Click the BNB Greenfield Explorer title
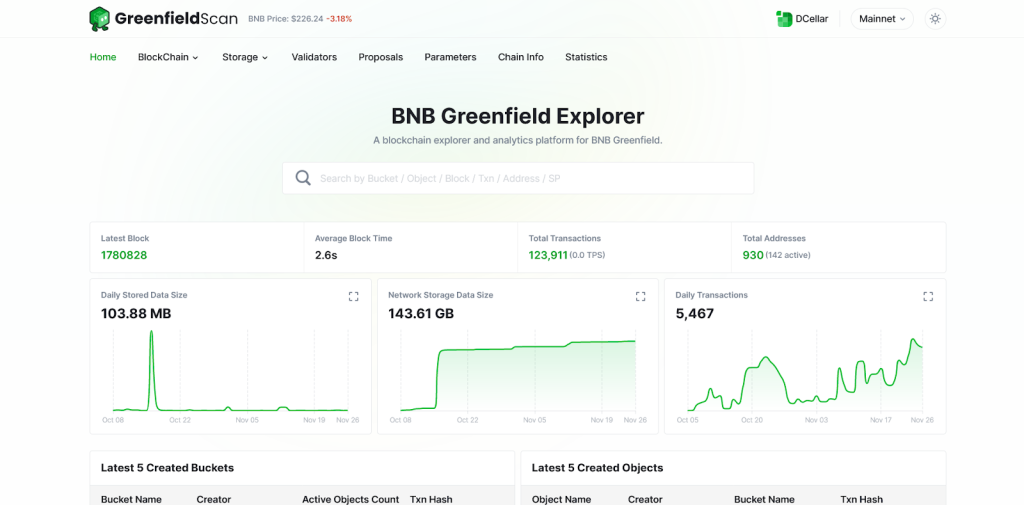The height and width of the screenshot is (505, 1024). pos(518,116)
